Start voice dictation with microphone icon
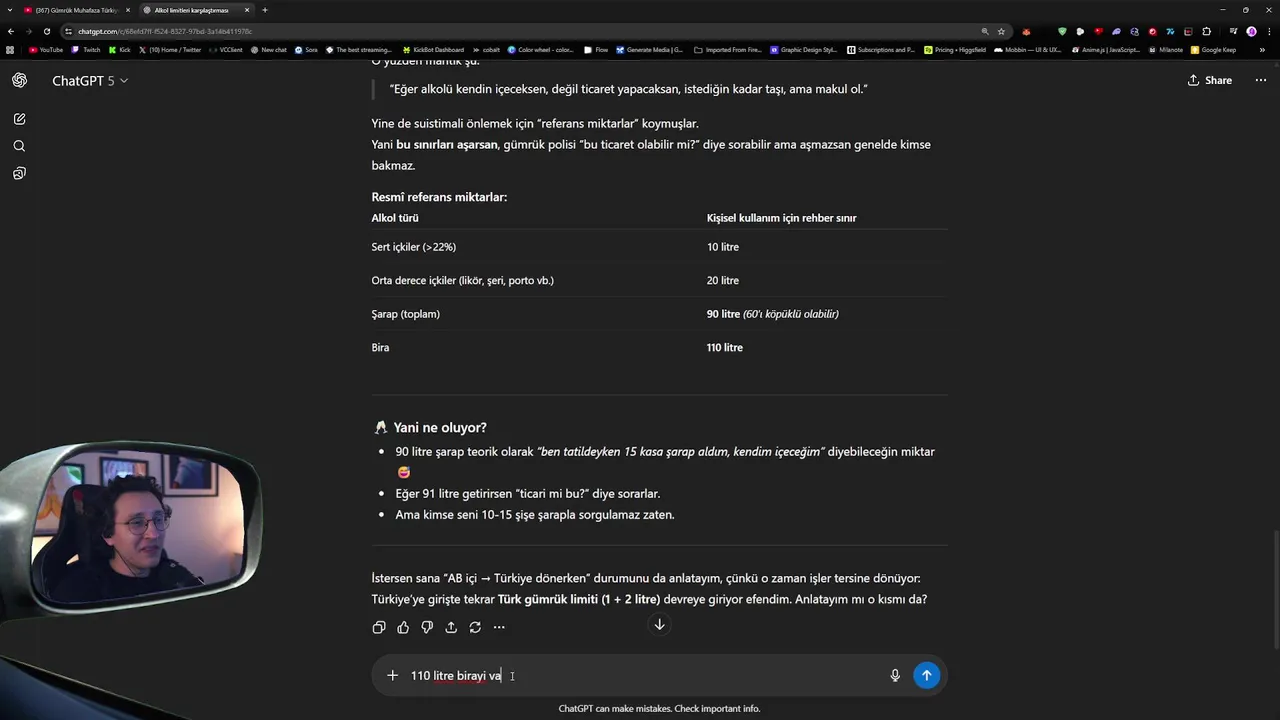Screen dimensions: 1280x720 [895, 675]
